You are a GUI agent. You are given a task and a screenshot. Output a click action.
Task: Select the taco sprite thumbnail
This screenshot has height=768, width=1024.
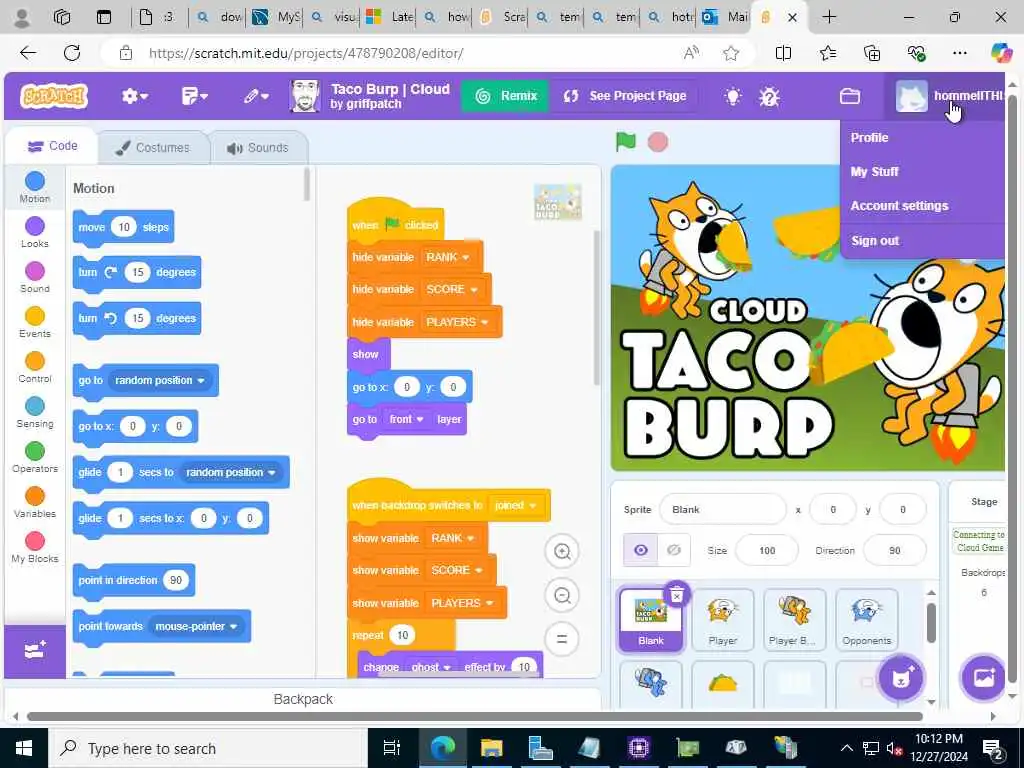722,684
